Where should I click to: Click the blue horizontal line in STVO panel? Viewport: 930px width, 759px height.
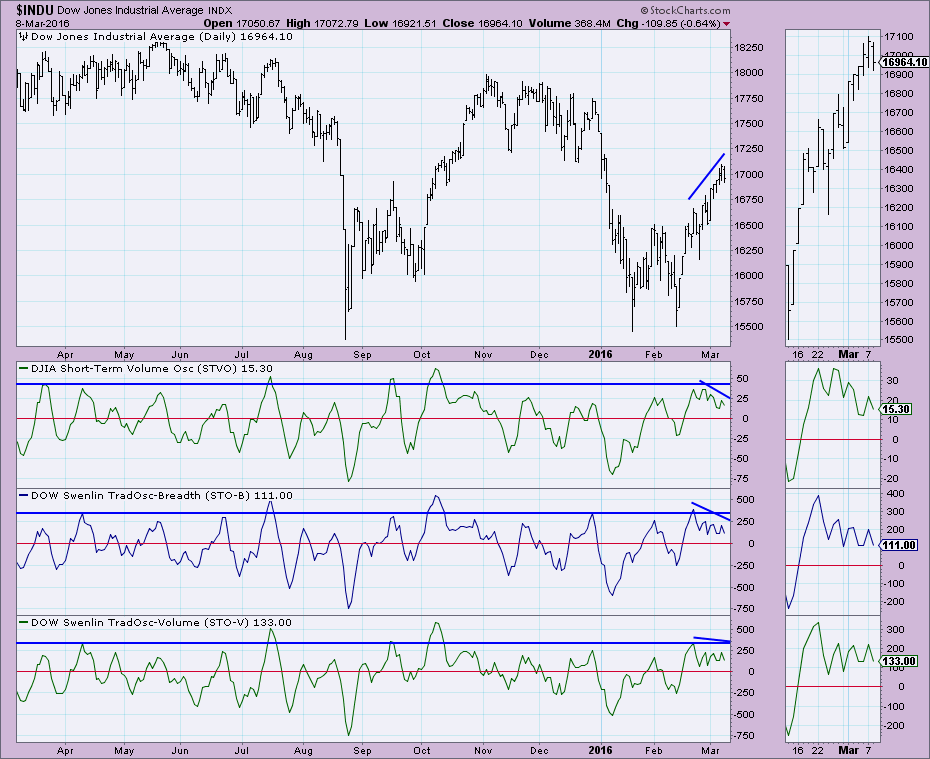click(x=372, y=384)
